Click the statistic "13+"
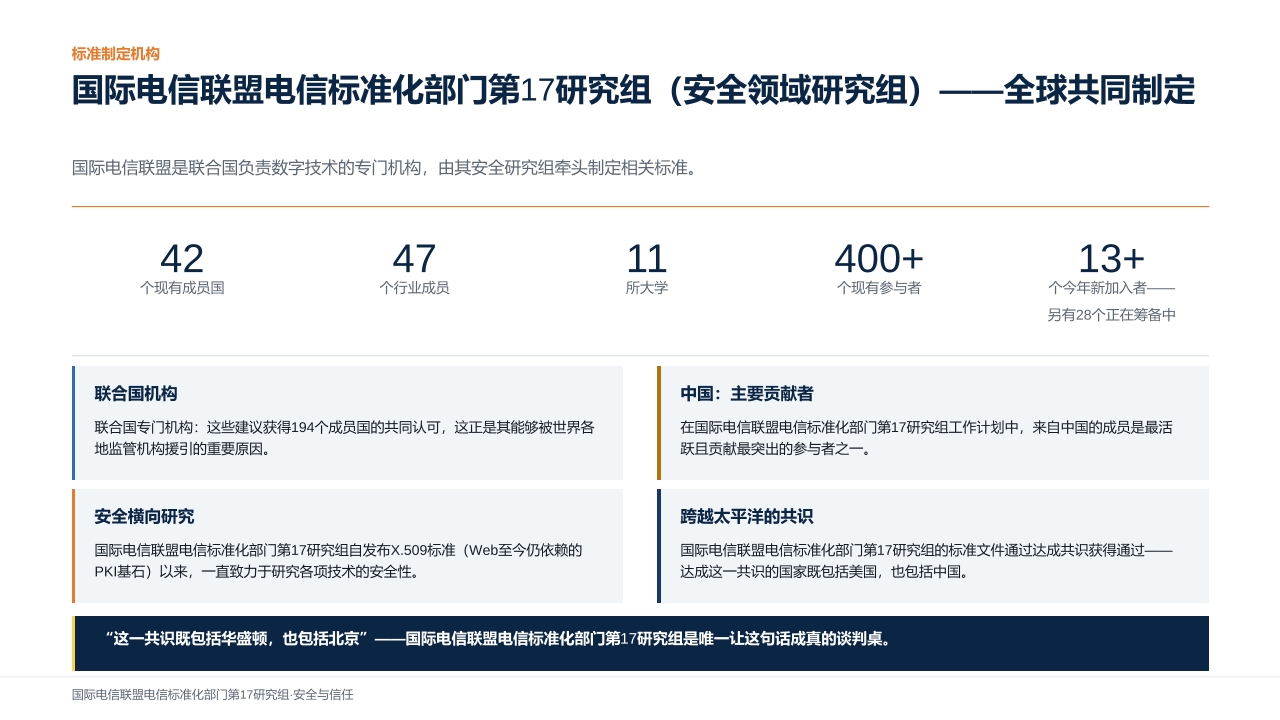Screen dimensions: 1280x720 [x=1111, y=259]
